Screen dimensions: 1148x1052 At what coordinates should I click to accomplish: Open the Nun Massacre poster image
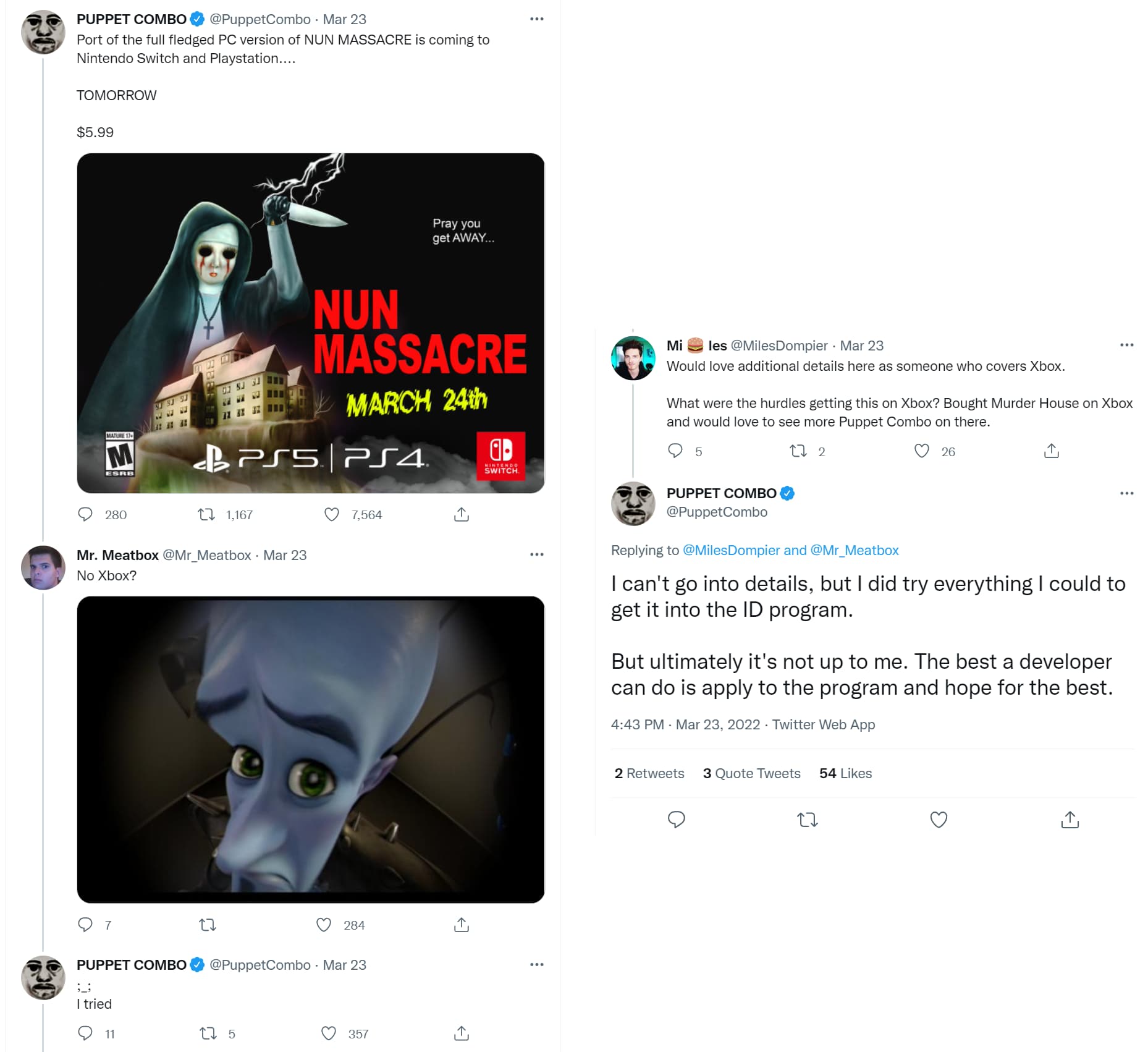pos(311,323)
